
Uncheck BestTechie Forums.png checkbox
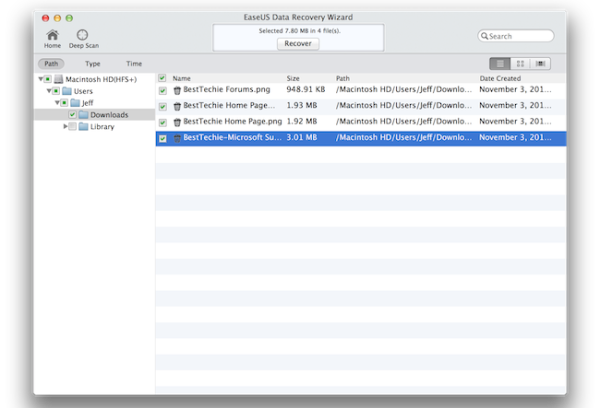163,91
